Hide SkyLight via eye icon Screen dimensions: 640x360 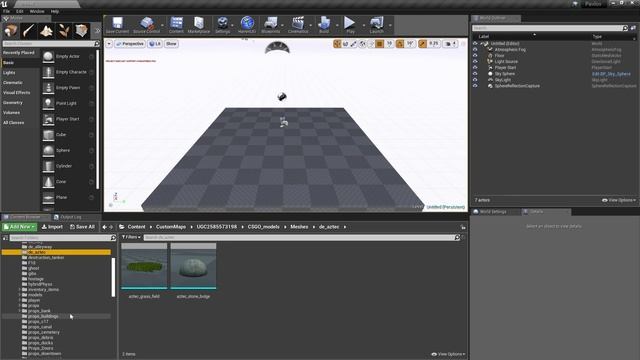click(x=475, y=80)
